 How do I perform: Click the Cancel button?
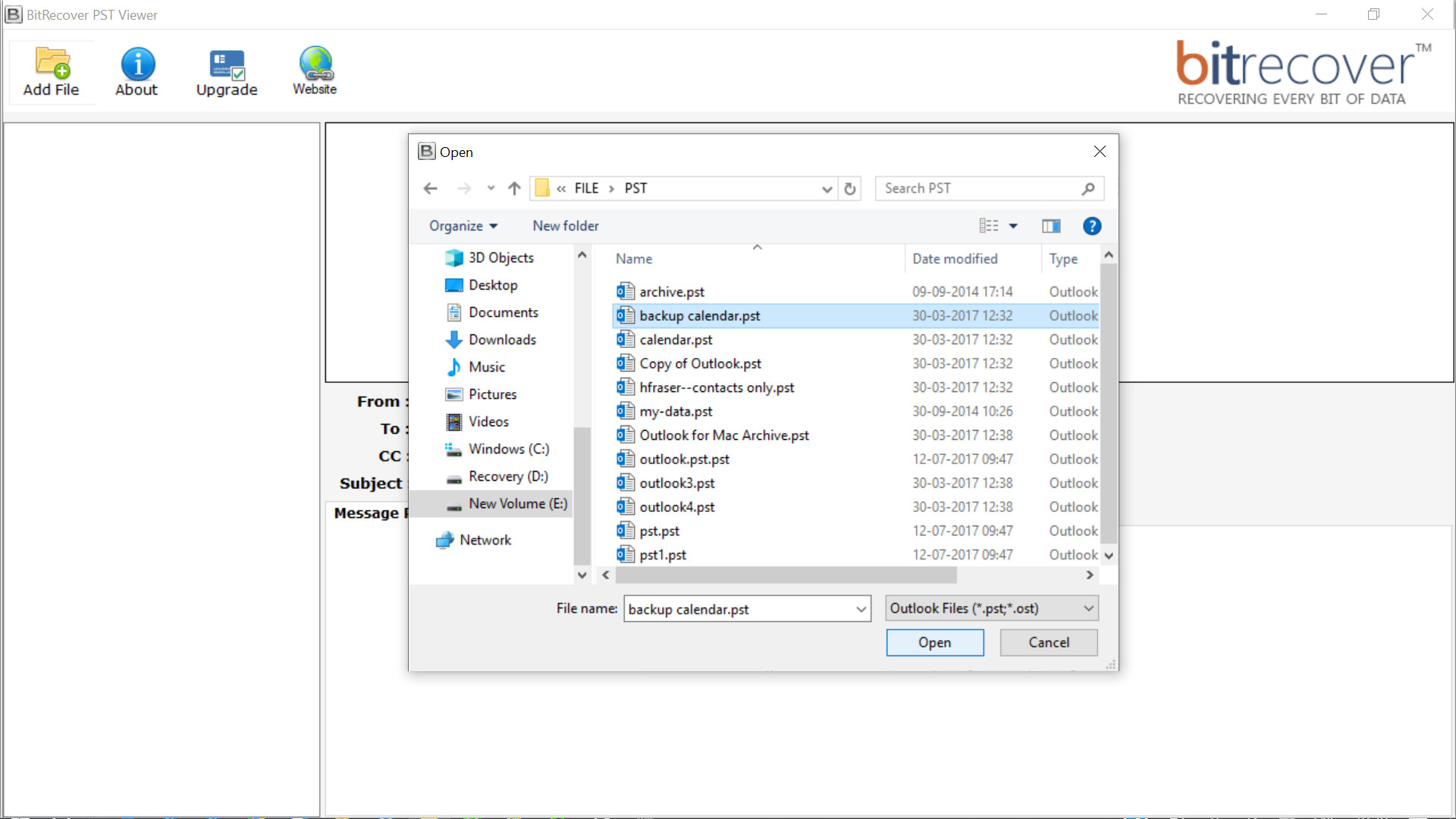pyautogui.click(x=1049, y=642)
